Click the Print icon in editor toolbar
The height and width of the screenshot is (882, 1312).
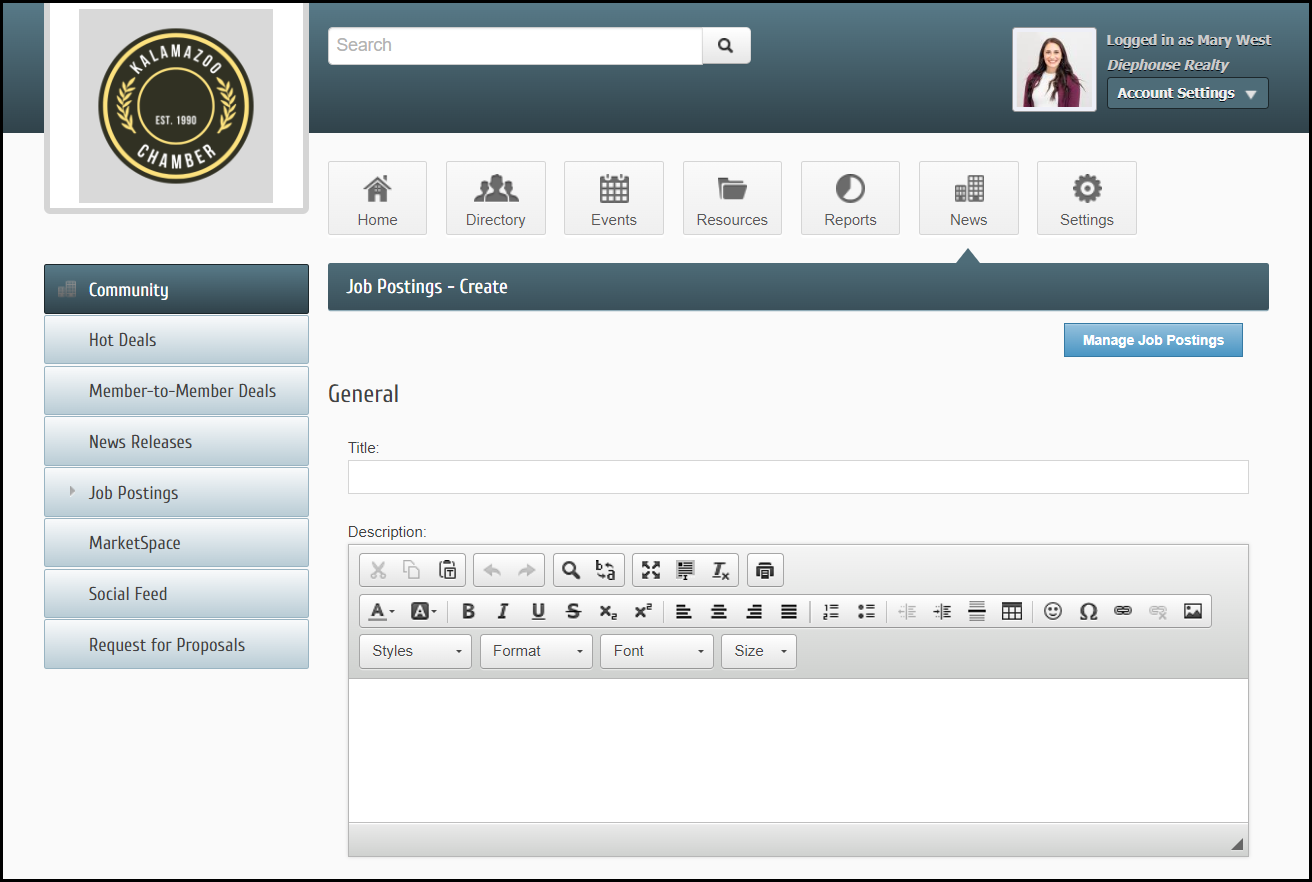coord(765,570)
